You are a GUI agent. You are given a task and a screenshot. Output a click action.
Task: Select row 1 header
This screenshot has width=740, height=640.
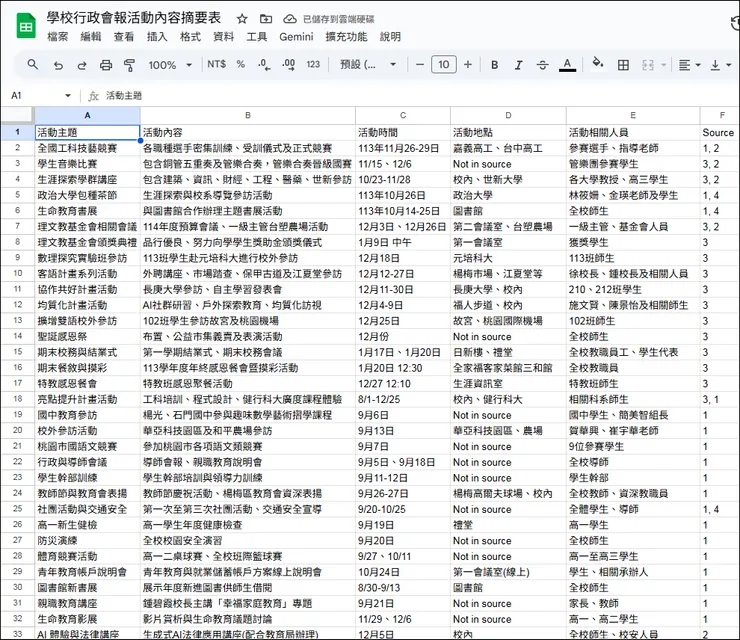click(17, 132)
